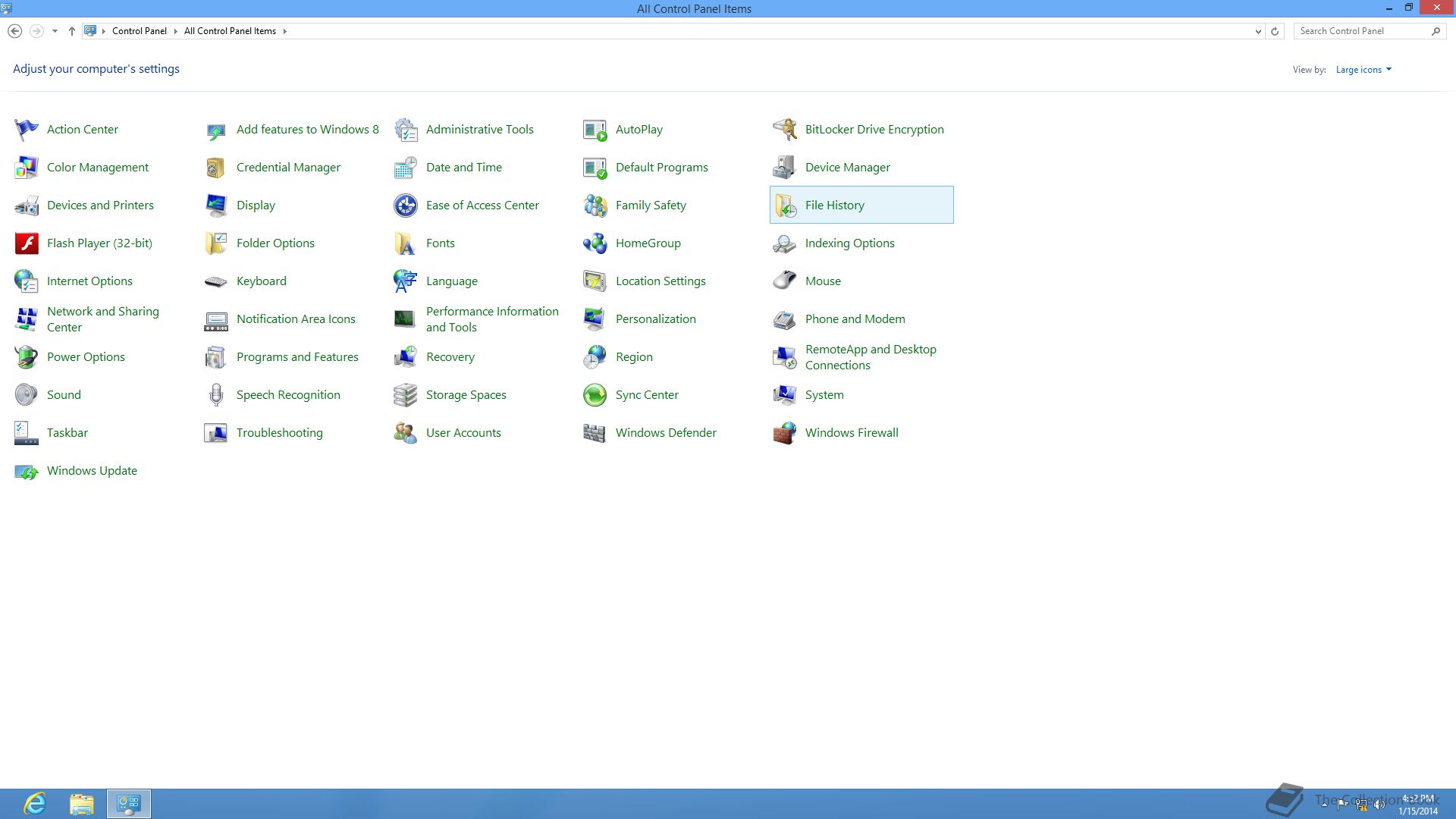Click the Device Manager icon

pos(785,168)
